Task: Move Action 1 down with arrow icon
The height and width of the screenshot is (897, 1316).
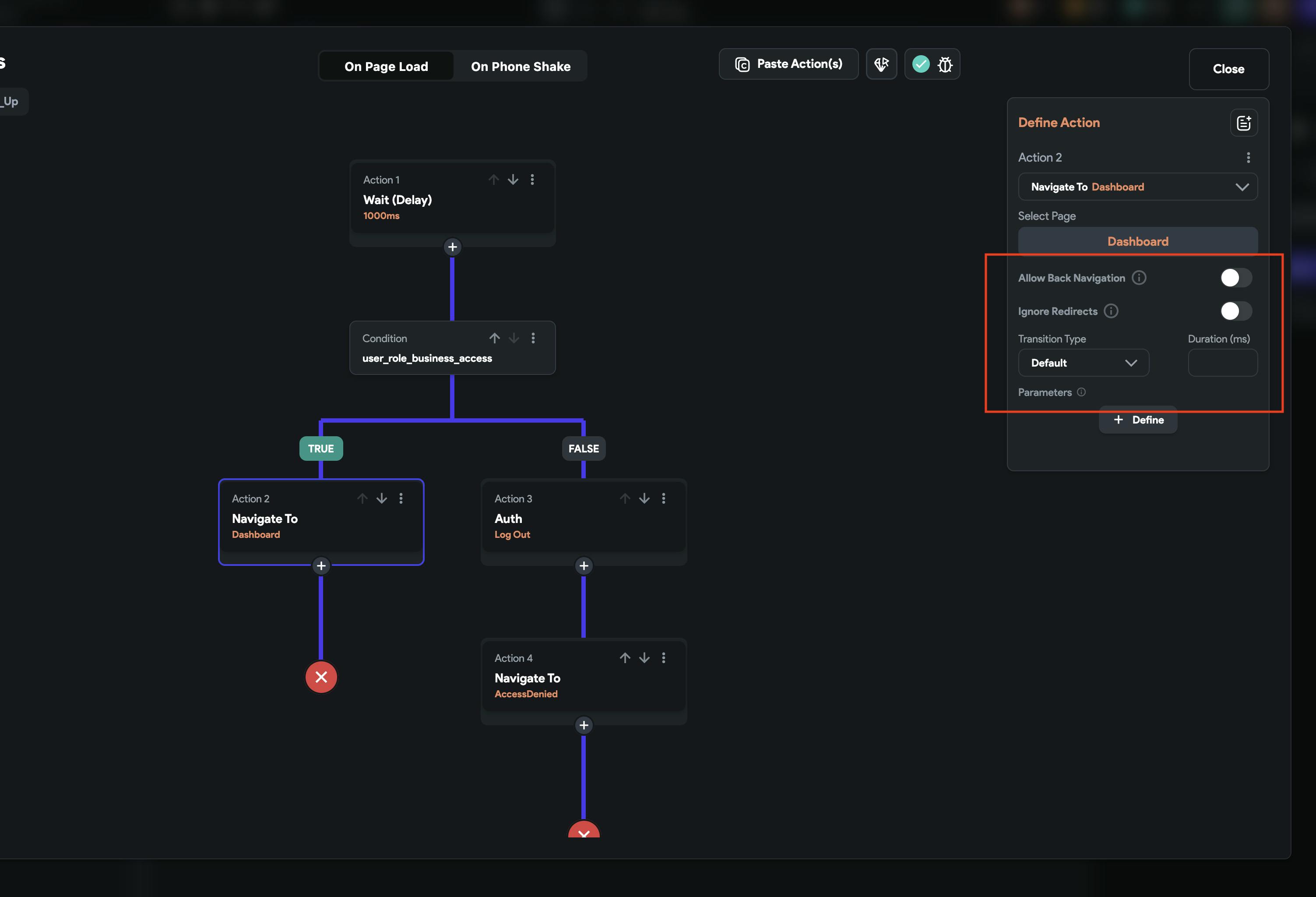Action: coord(513,180)
